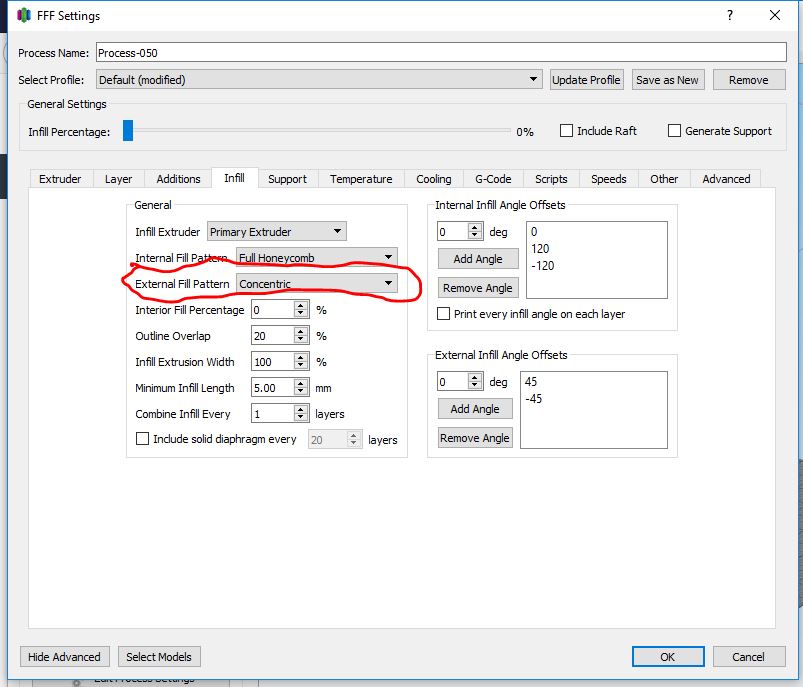Click the Save as New button
Viewport: 803px width, 687px height.
point(667,80)
